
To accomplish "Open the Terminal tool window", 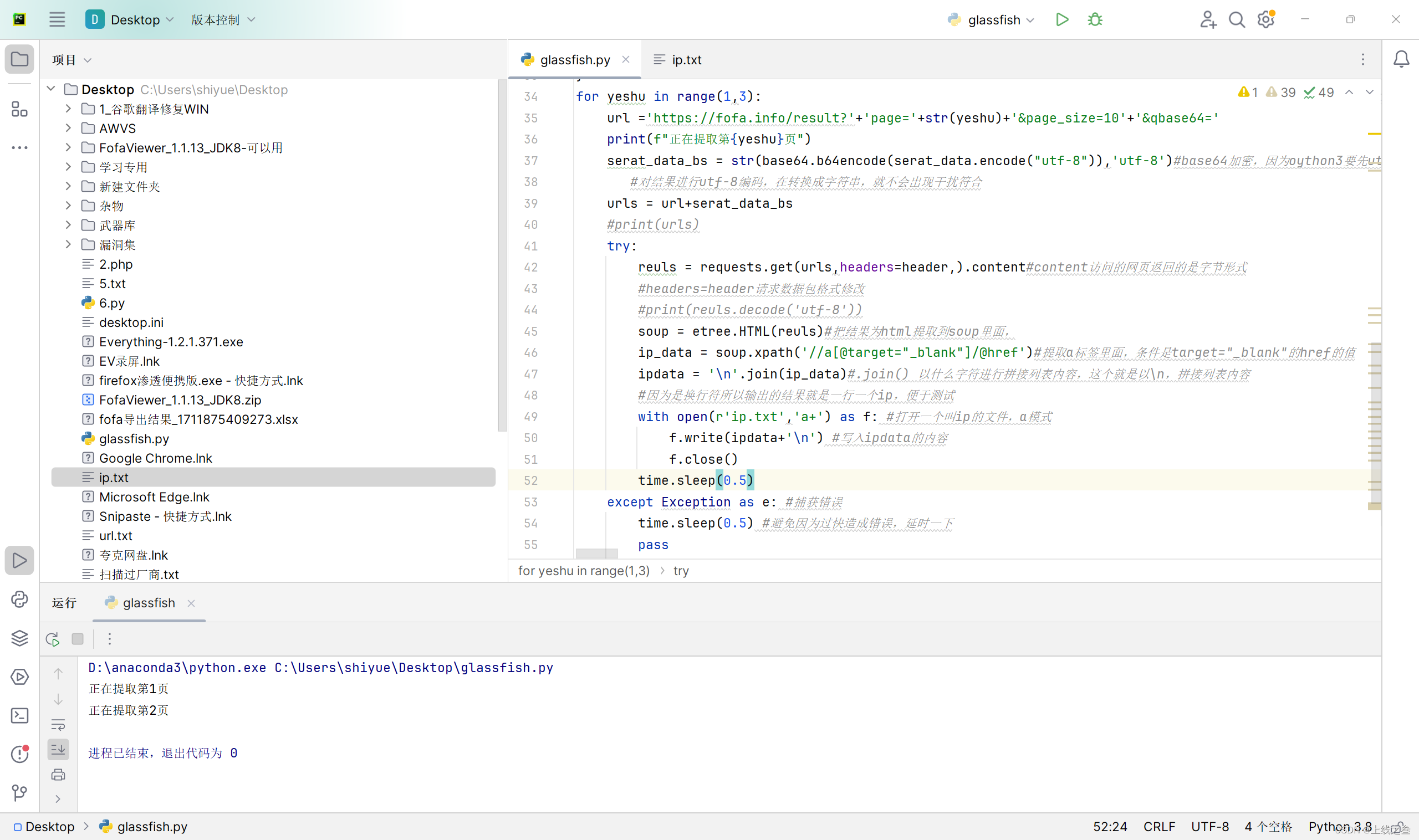I will [x=19, y=715].
